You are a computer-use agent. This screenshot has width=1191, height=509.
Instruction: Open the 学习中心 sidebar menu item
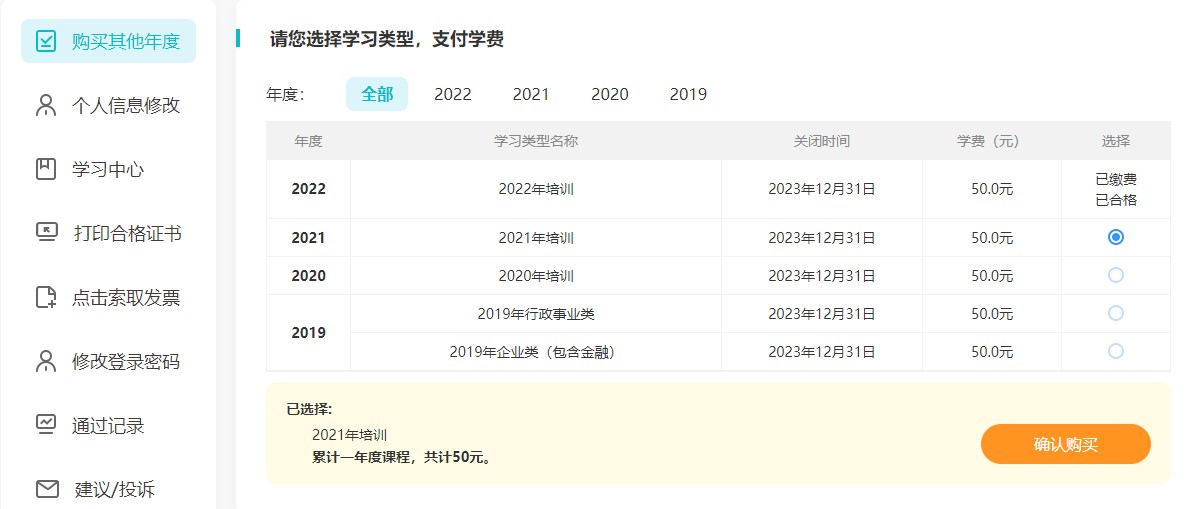pos(108,169)
